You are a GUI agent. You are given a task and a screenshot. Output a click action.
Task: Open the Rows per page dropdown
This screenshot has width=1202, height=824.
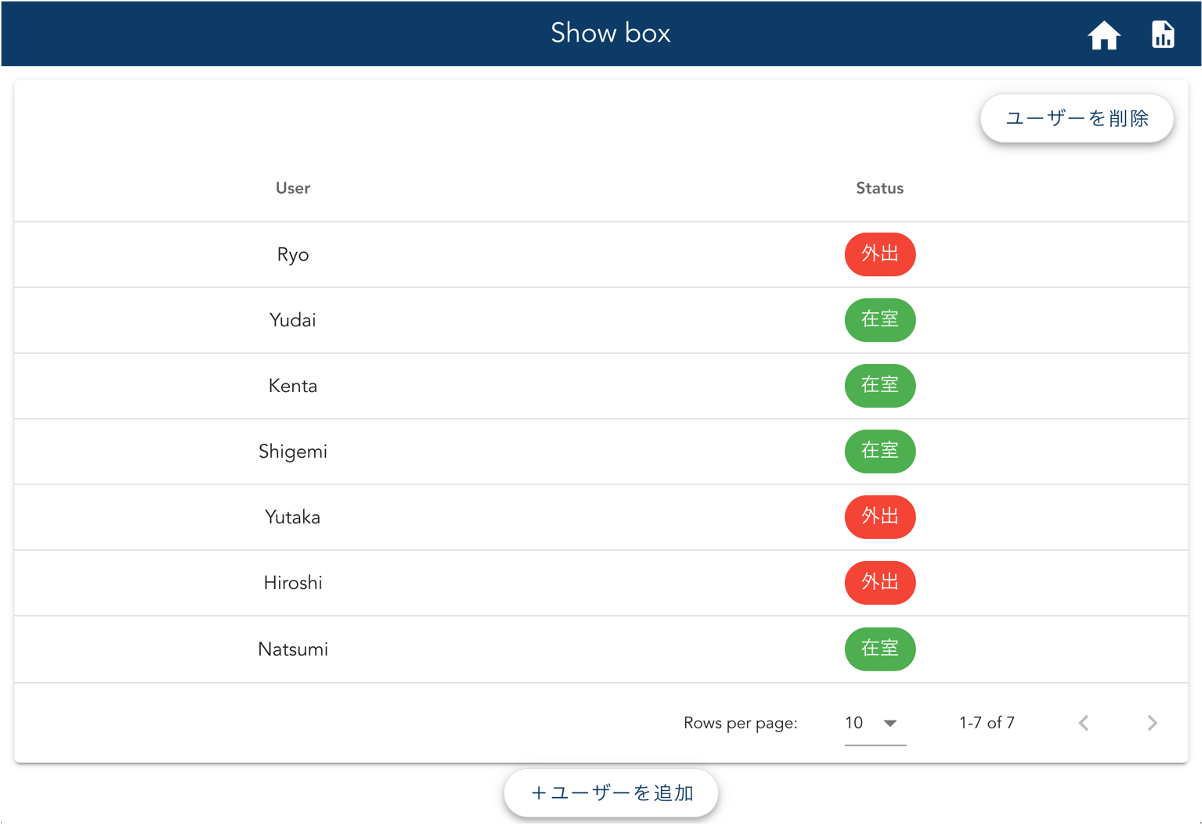(x=875, y=723)
